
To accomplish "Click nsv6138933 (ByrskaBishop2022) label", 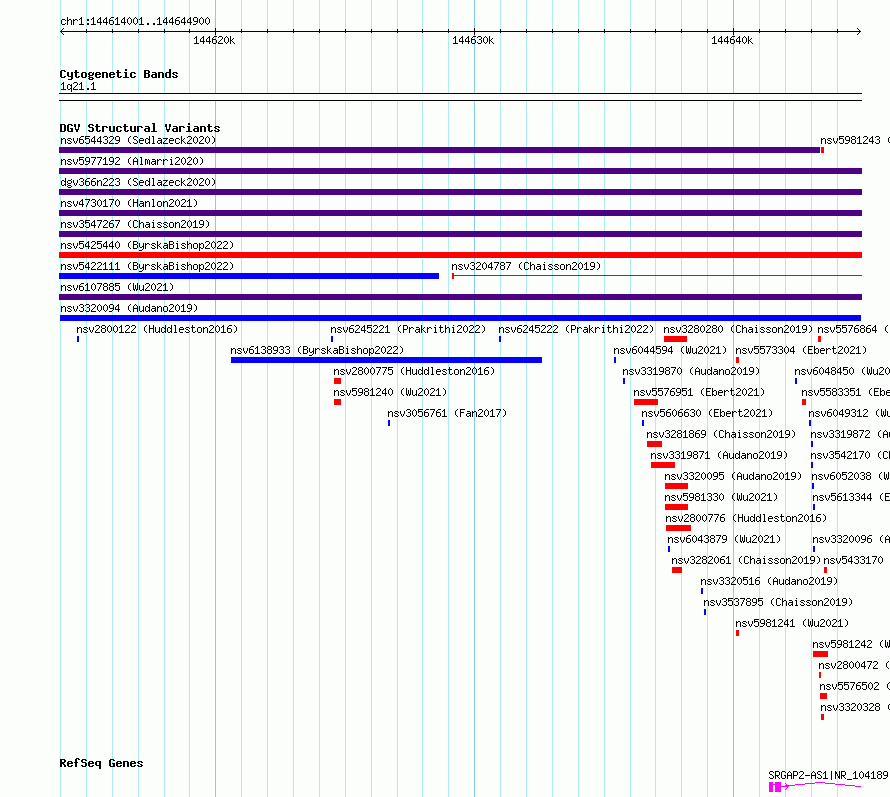I will (317, 350).
